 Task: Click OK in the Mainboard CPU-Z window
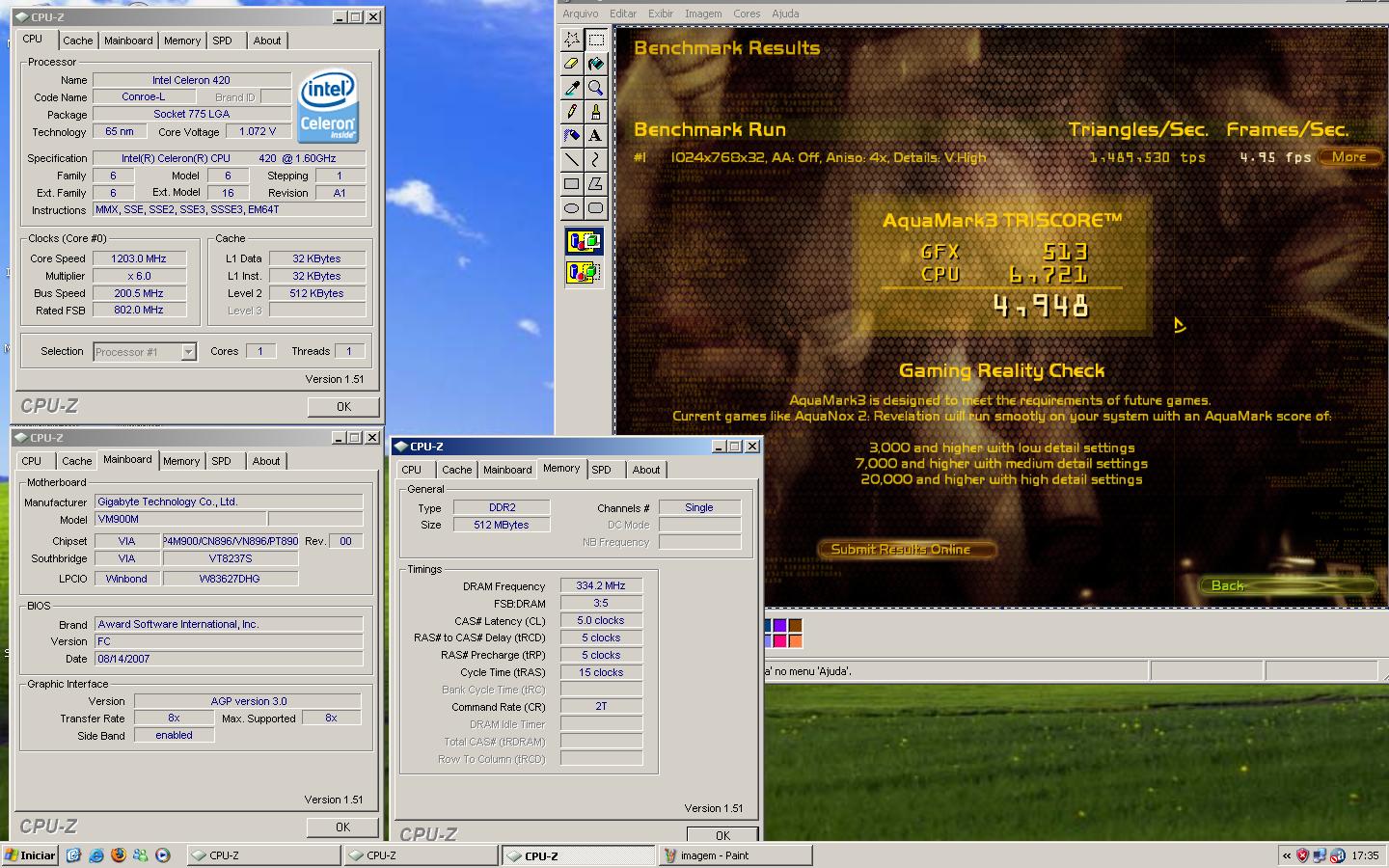click(x=343, y=827)
